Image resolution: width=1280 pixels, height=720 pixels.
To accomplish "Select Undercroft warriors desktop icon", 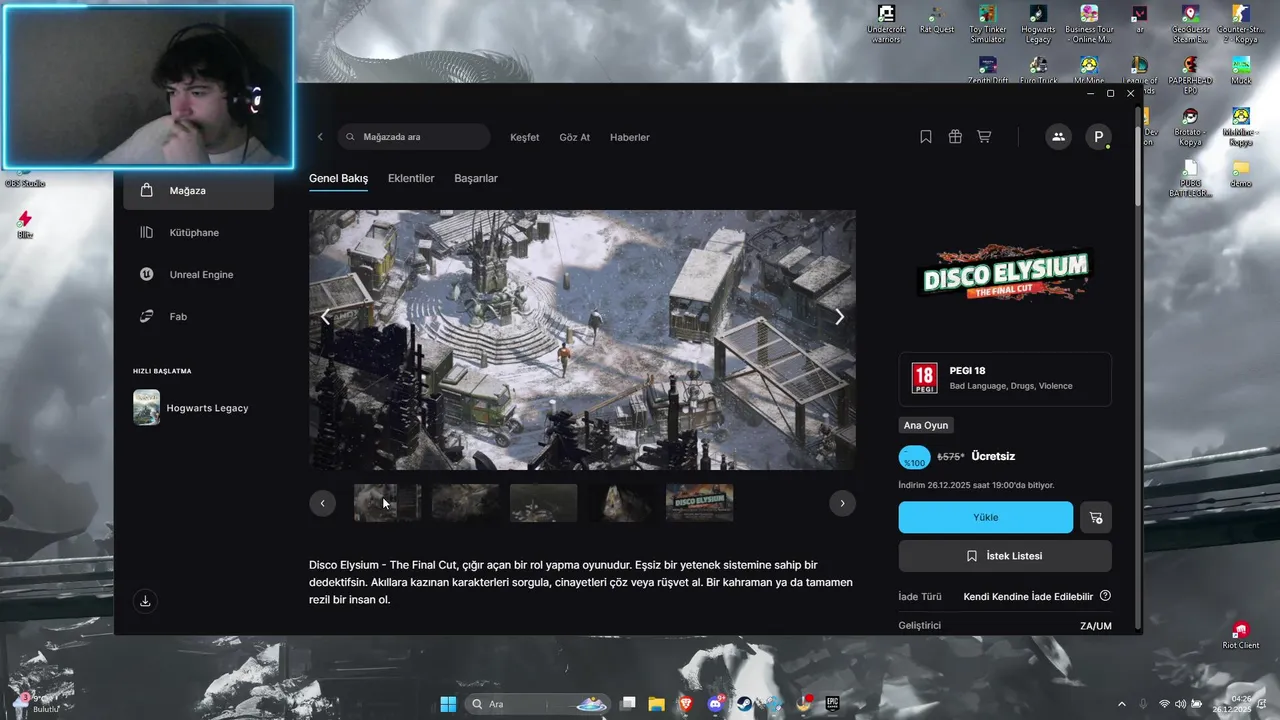I will [886, 24].
